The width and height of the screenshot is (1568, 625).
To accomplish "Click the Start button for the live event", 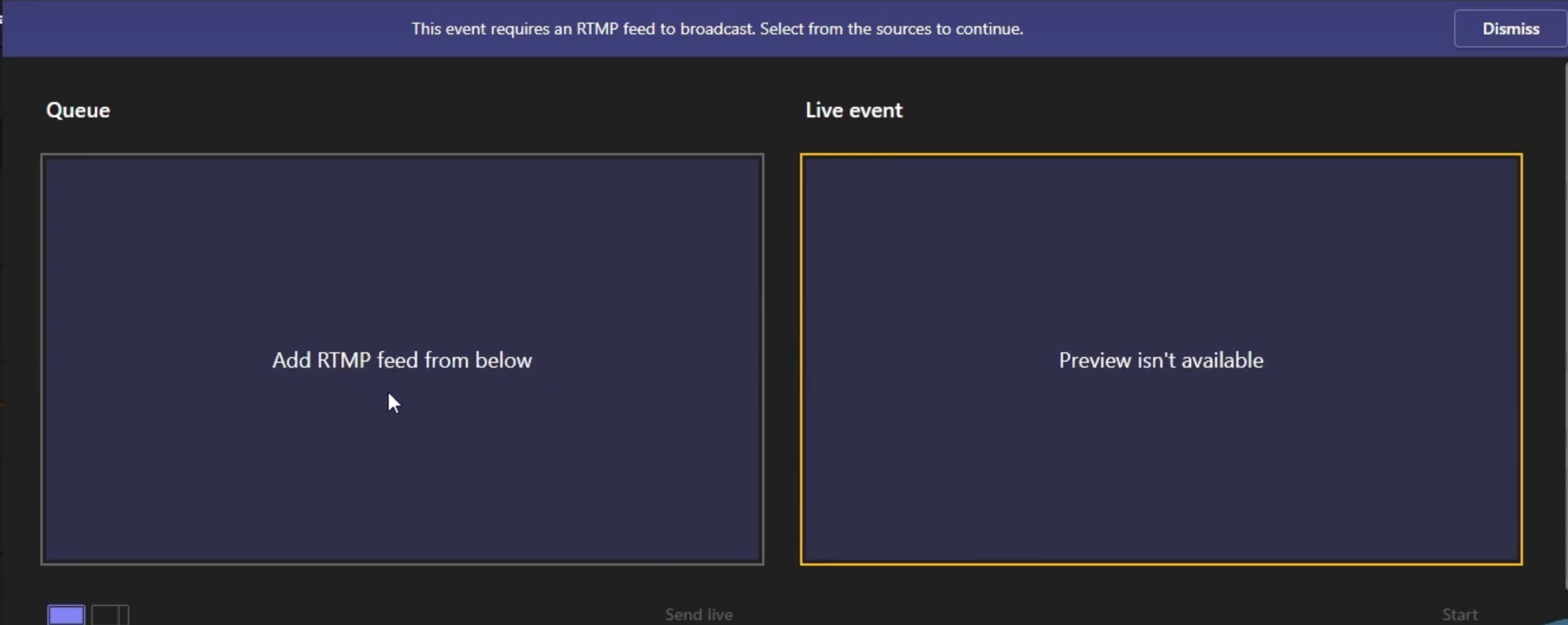I will pyautogui.click(x=1460, y=615).
